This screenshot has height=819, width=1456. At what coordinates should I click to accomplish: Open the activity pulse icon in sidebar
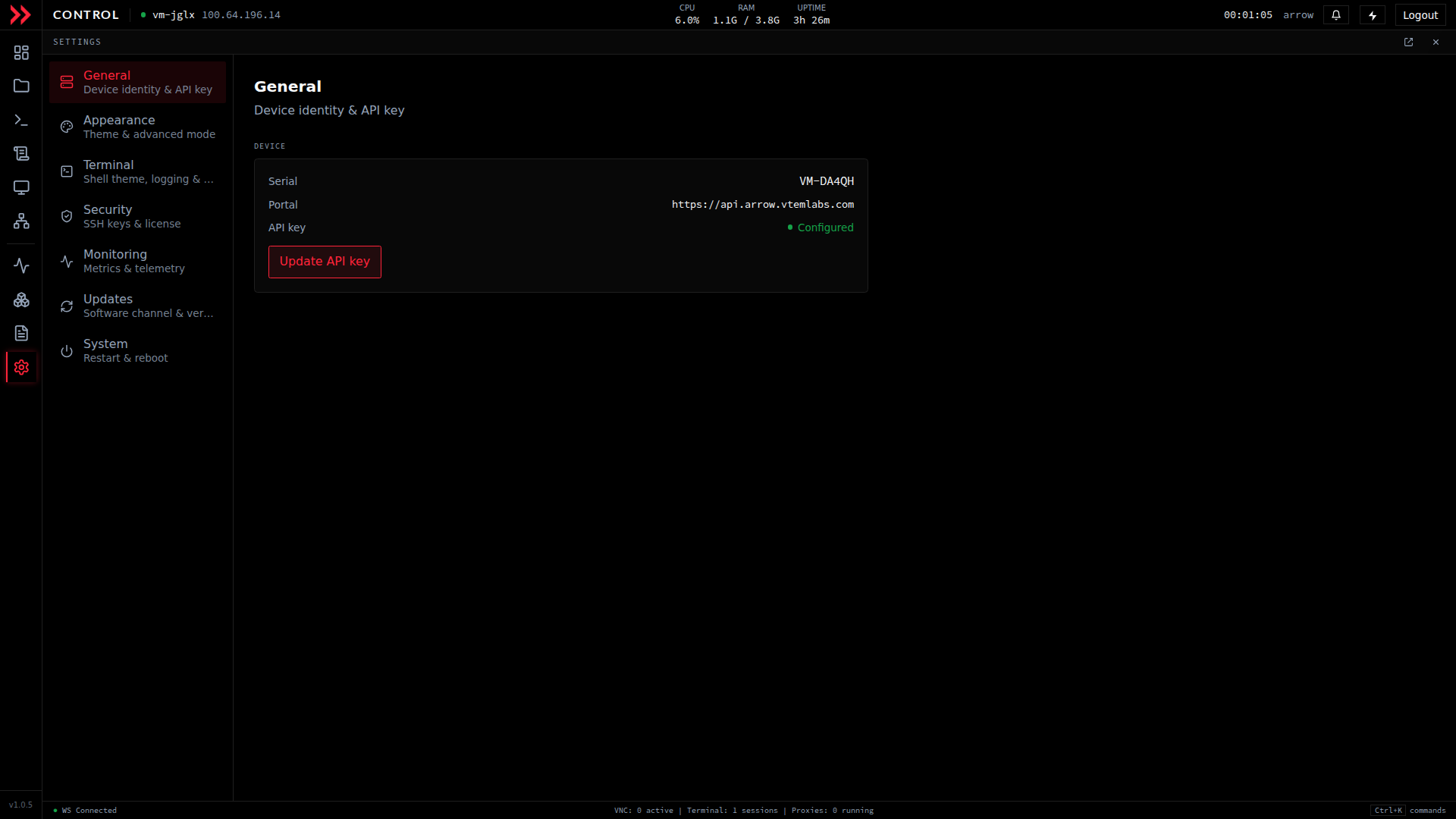(x=21, y=266)
